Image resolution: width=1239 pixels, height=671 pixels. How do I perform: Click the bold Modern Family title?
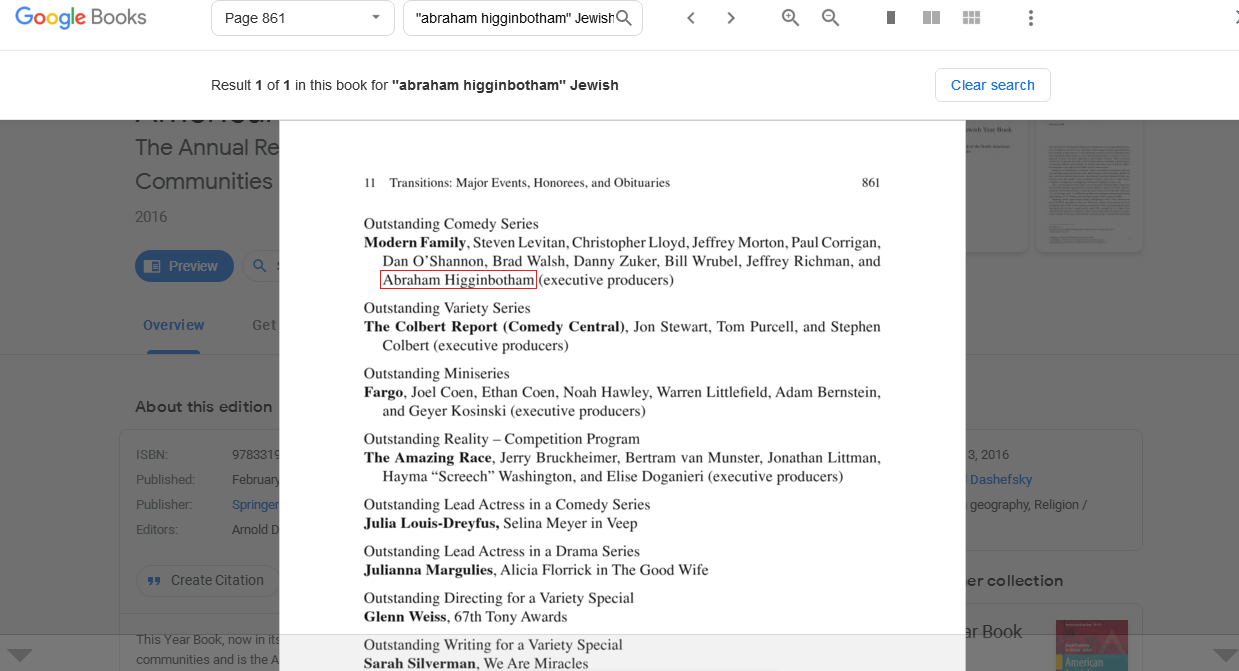click(x=415, y=243)
